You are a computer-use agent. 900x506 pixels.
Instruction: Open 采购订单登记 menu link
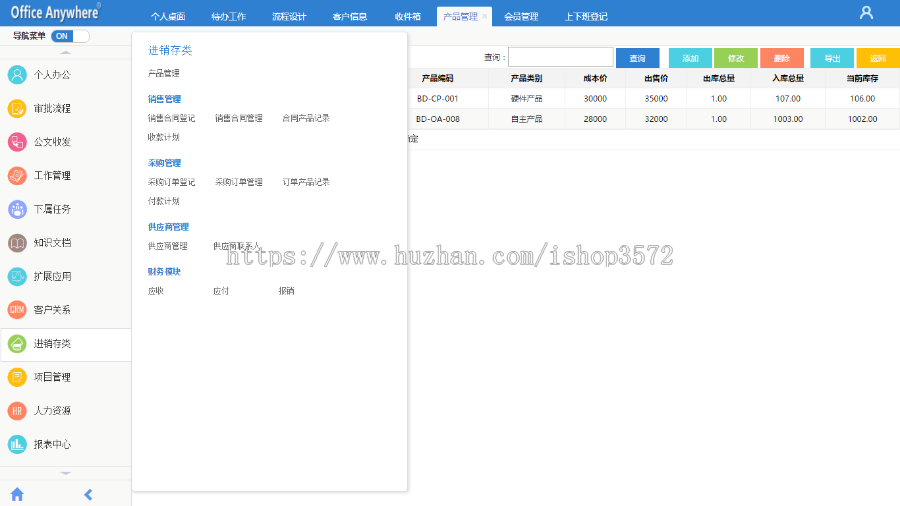[172, 182]
